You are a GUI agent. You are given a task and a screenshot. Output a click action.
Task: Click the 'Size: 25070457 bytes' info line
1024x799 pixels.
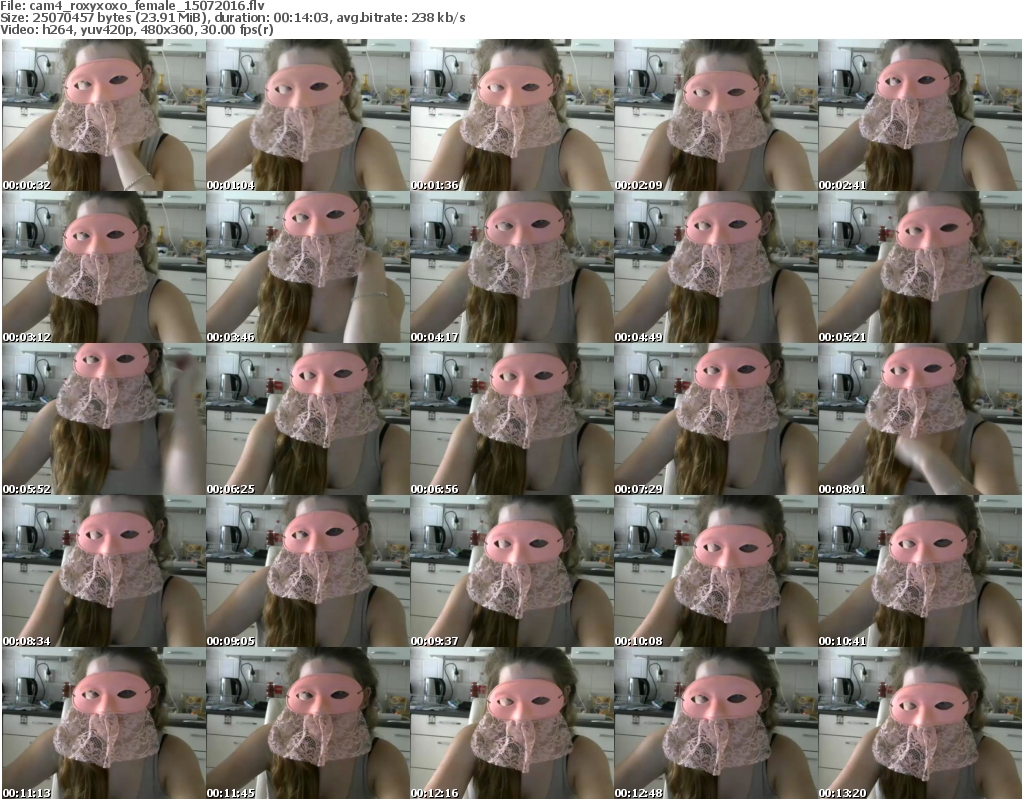point(232,18)
